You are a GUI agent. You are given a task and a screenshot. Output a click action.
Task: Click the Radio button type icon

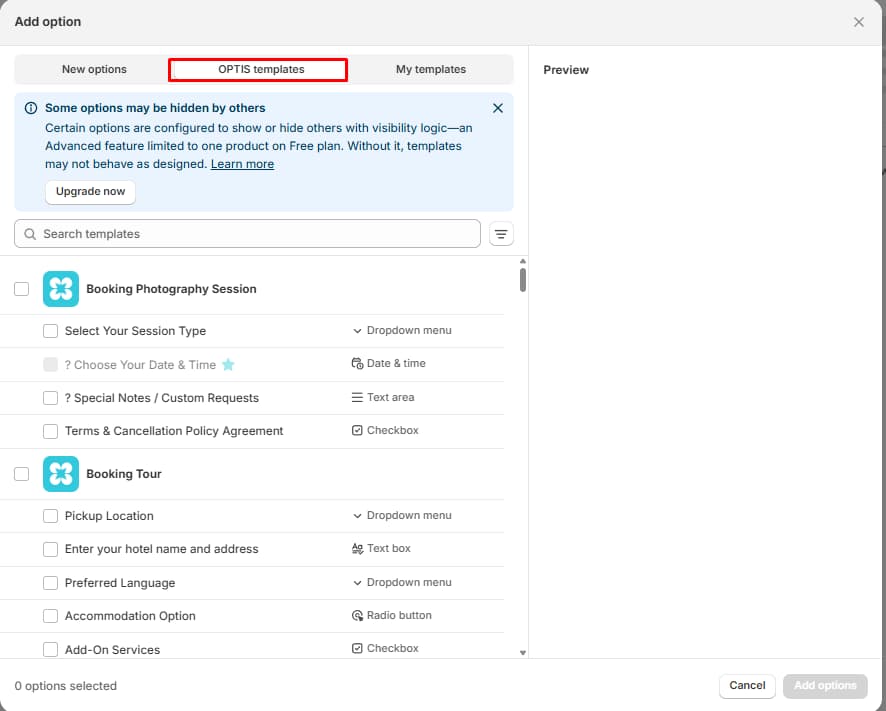coord(357,615)
